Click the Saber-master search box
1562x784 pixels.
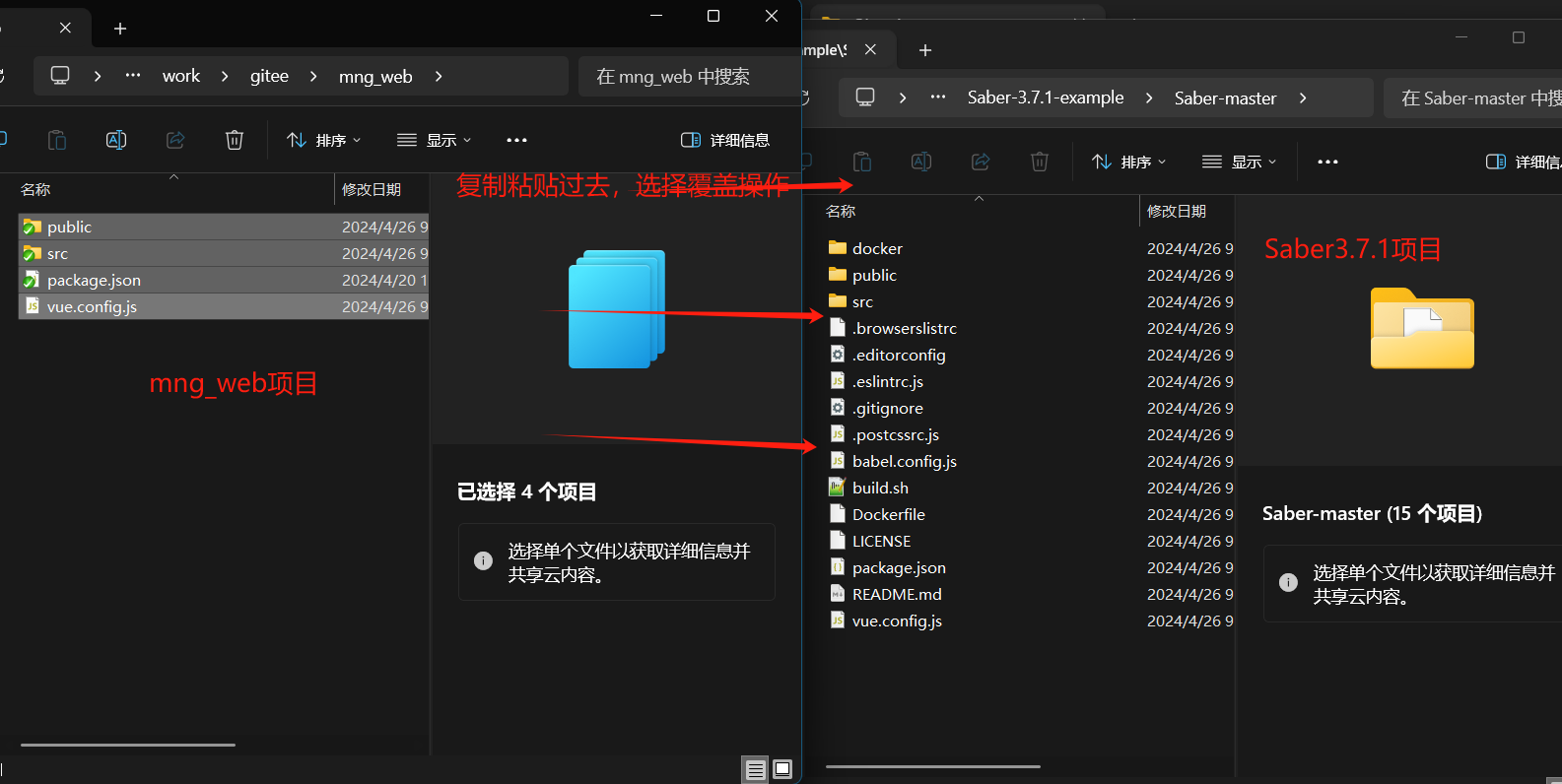pos(1472,98)
